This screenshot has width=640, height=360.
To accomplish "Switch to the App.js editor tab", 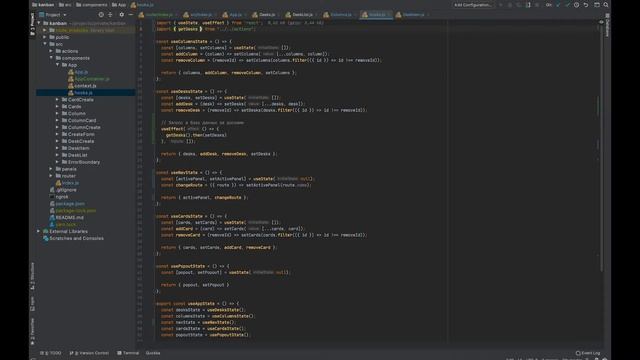I will [232, 15].
